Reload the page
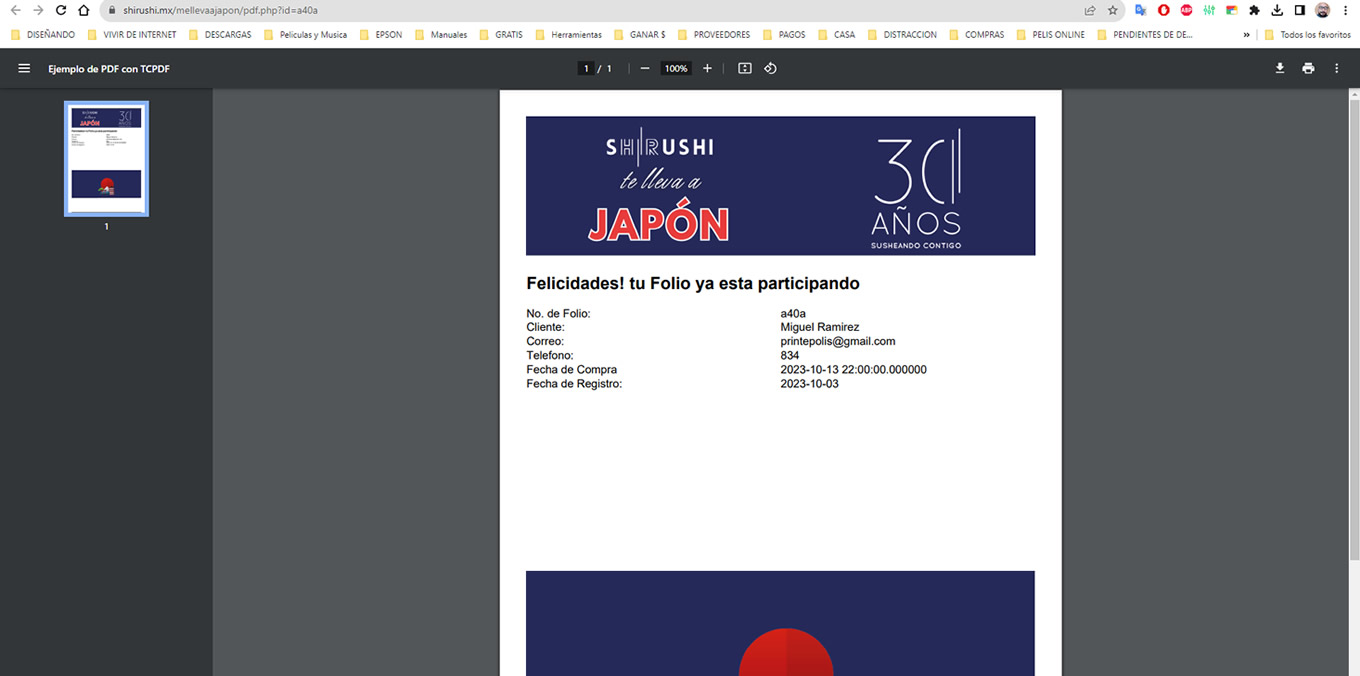The width and height of the screenshot is (1360, 676). [61, 10]
